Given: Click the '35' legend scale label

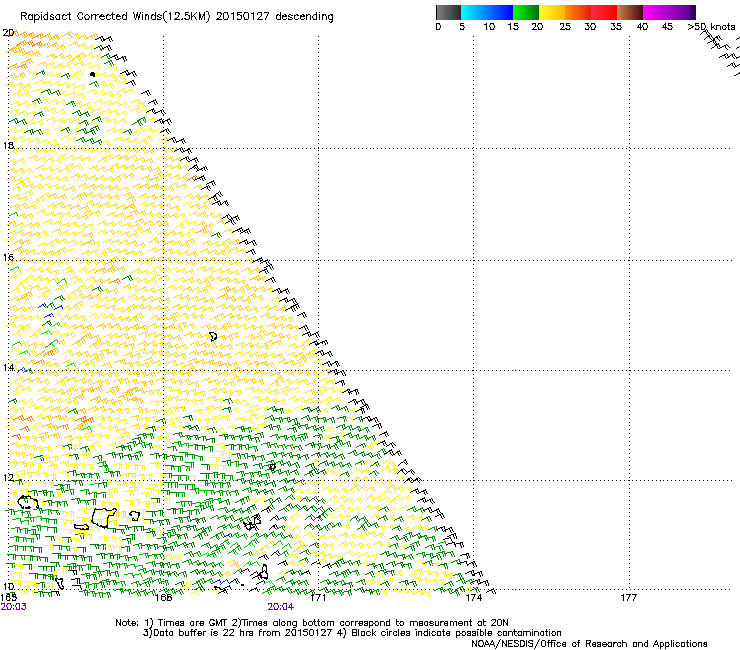Looking at the screenshot, I should tap(616, 26).
